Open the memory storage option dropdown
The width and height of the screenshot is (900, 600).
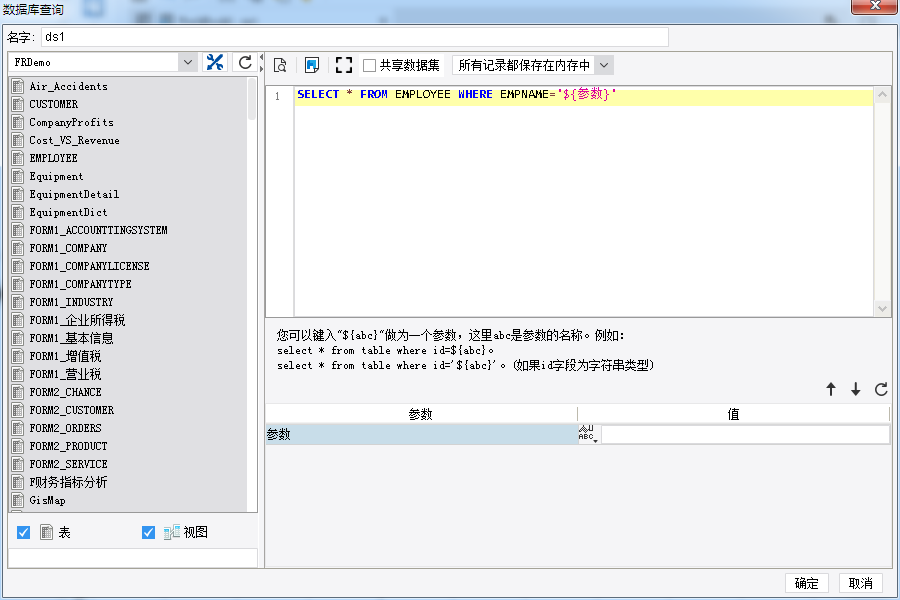(x=604, y=65)
